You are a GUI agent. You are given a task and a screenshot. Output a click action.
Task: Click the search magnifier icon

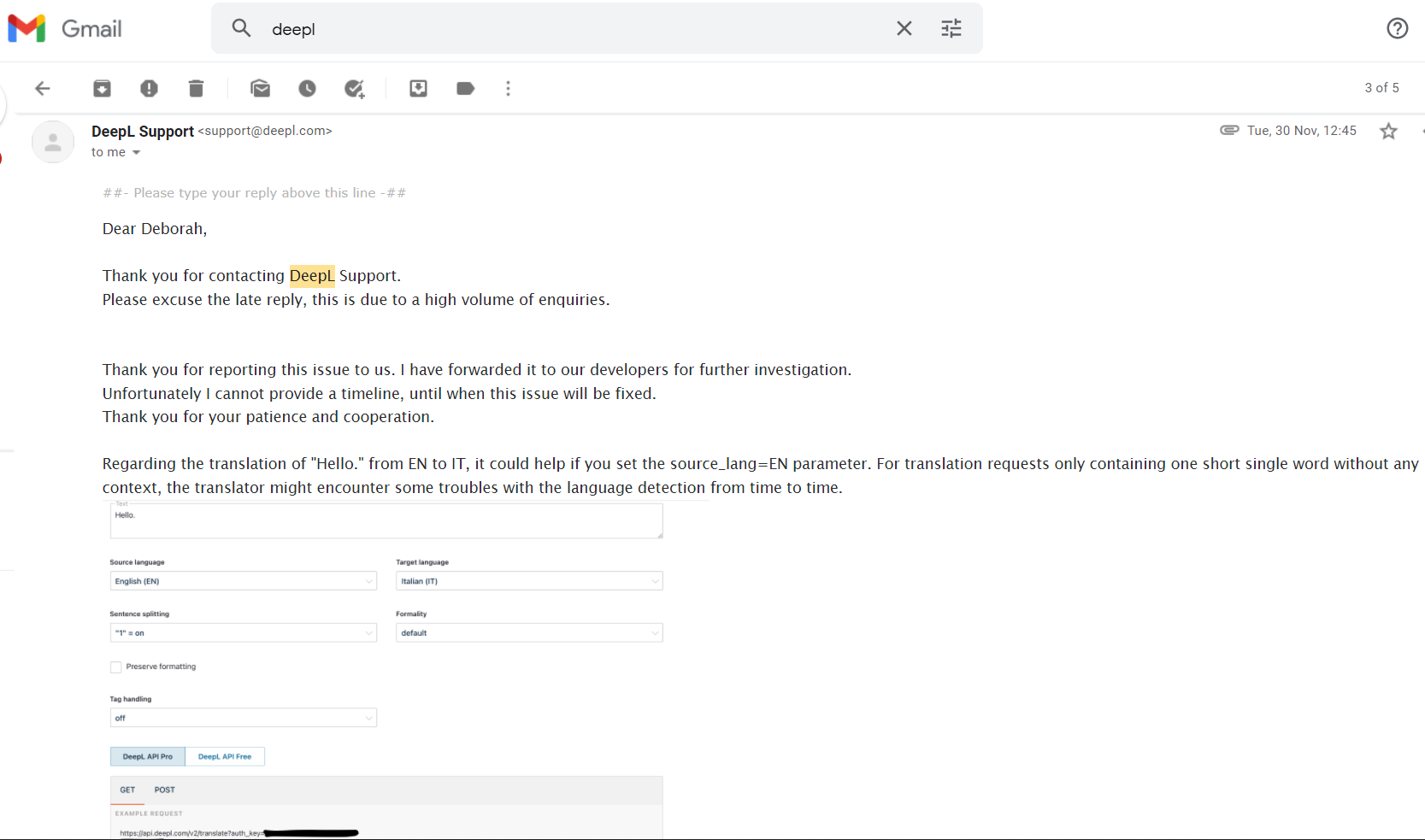(242, 28)
